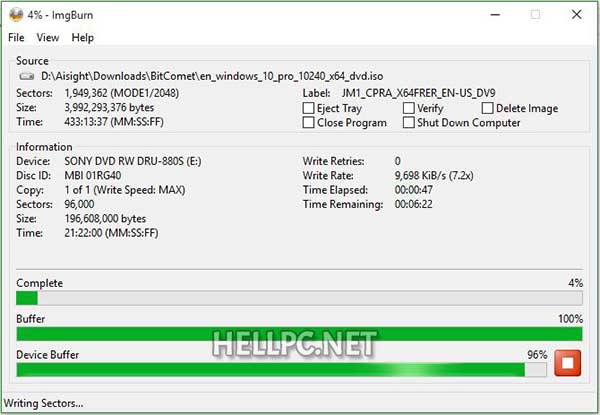The height and width of the screenshot is (415, 600).
Task: Click the 4% - ImgBurn window title
Action: tap(60, 15)
